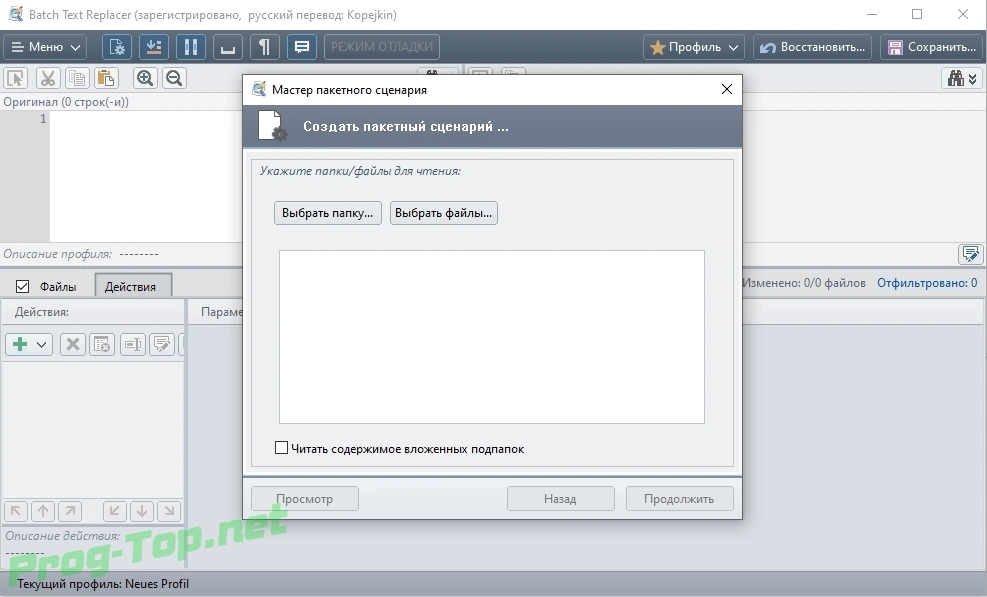This screenshot has height=597, width=987.
Task: Open the batch scenario wizard toolbar icon
Action: [117, 47]
